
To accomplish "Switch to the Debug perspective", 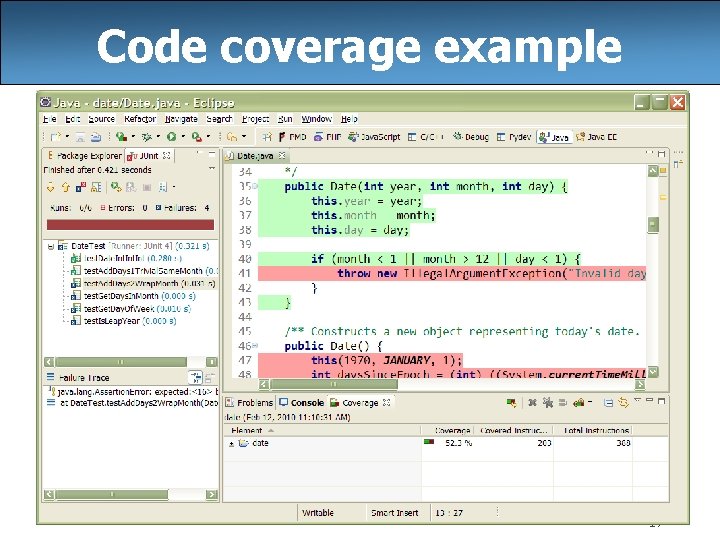I will (471, 137).
